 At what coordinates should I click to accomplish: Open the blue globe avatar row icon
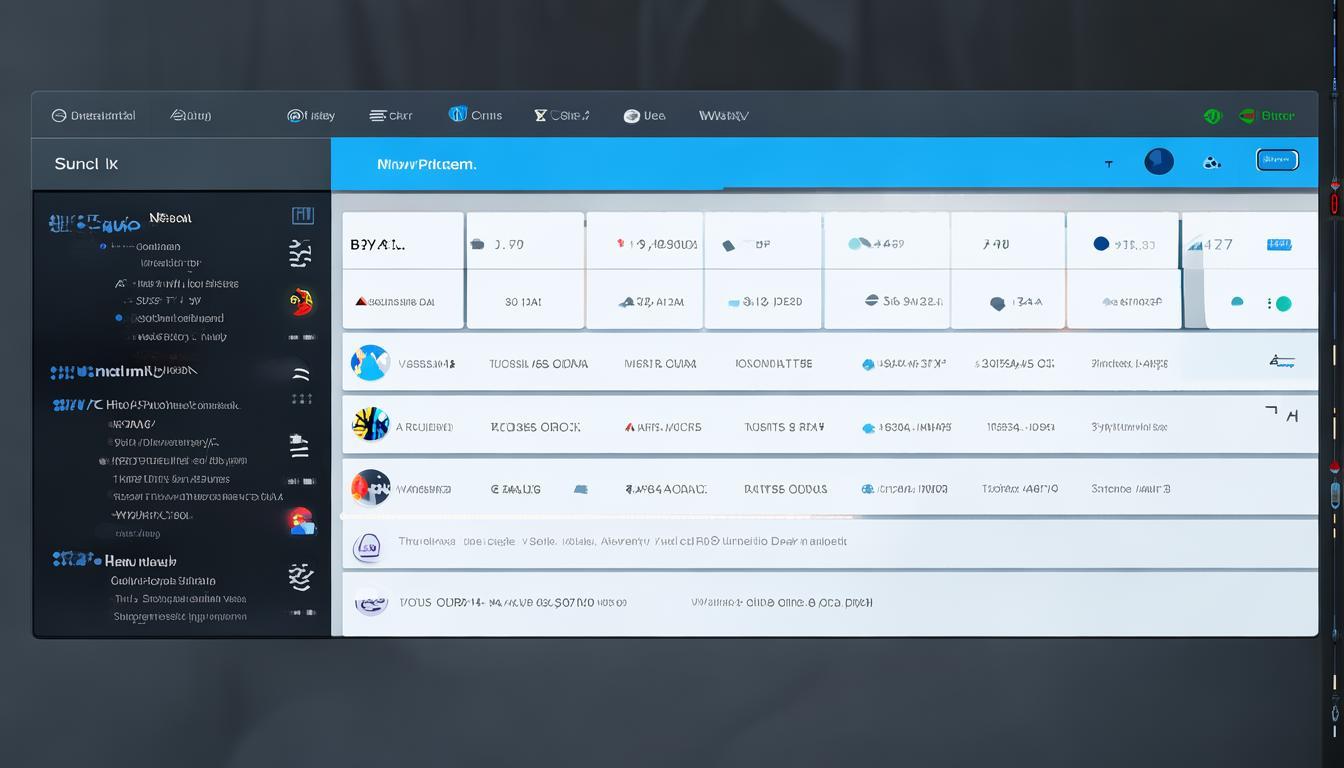[369, 363]
